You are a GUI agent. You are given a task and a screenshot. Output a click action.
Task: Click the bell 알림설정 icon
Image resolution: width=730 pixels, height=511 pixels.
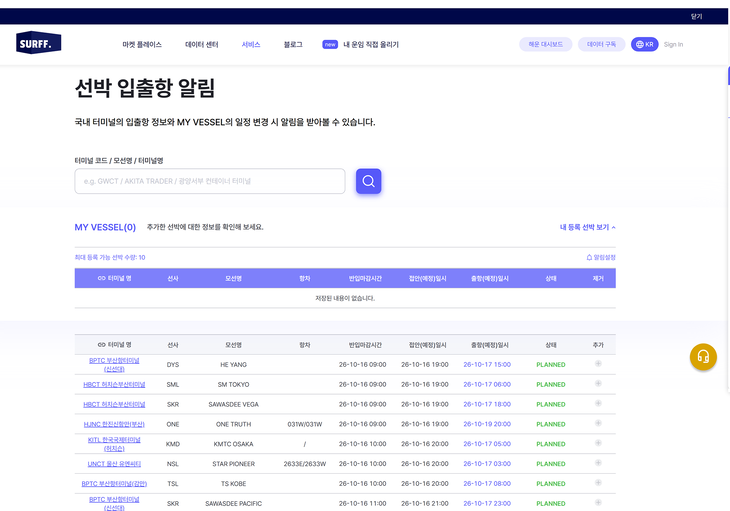(x=589, y=257)
